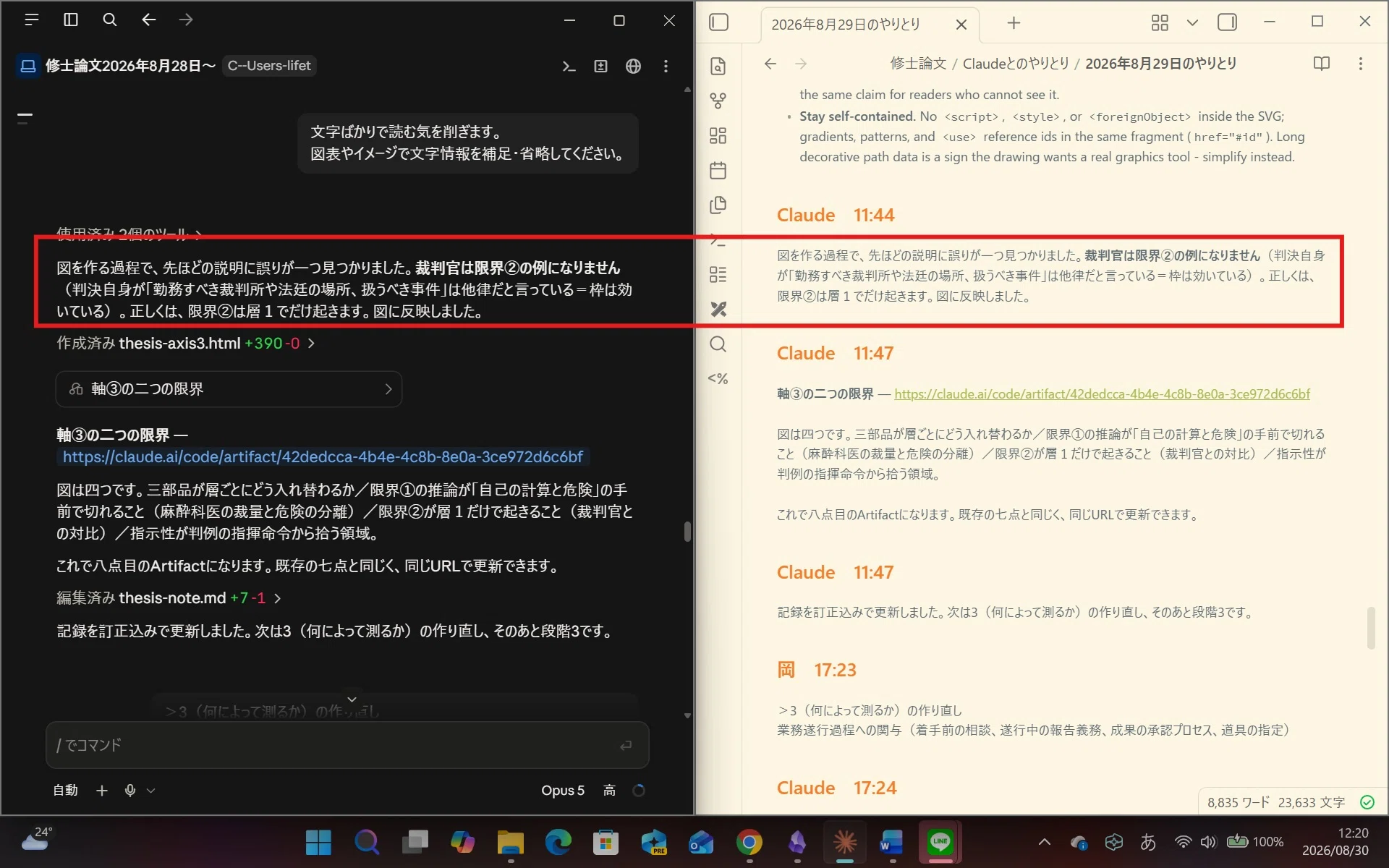The width and height of the screenshot is (1389, 868).
Task: Open Obsidian tab list dropdown arrow
Action: pyautogui.click(x=1192, y=23)
